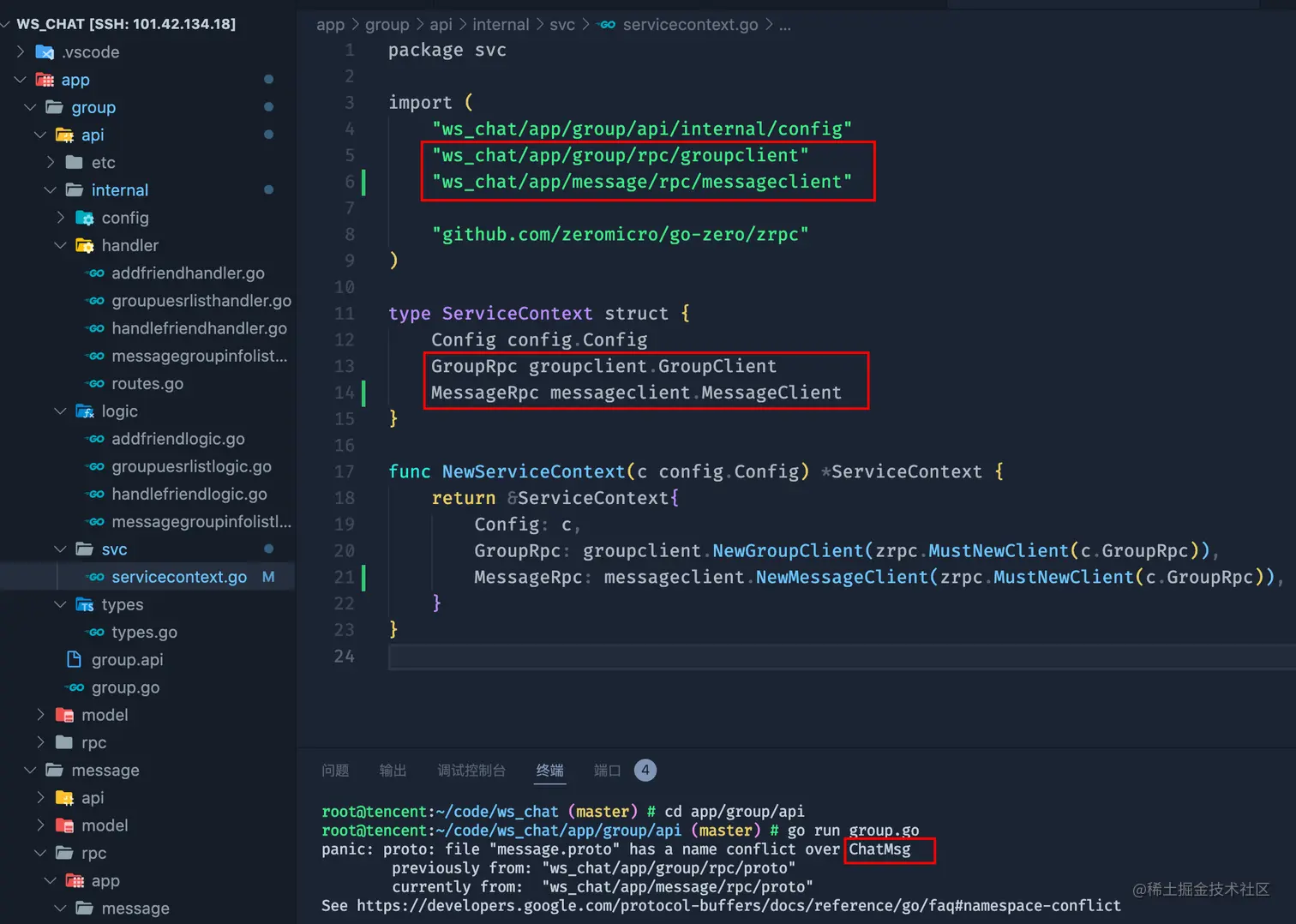Screen dimensions: 1296x924
Task: Click the Go icon beside types.go
Action: click(95, 633)
